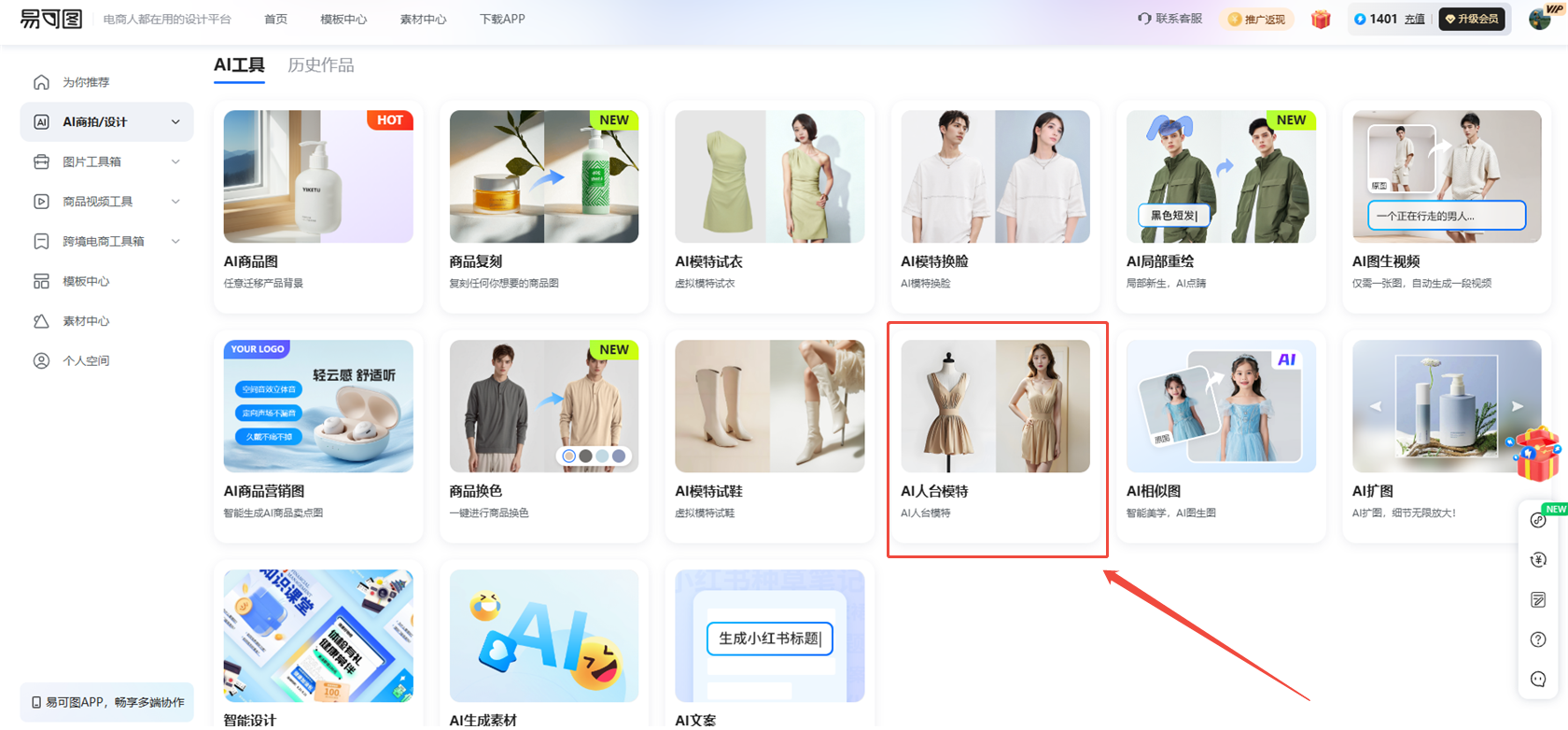Click the 易可图 logo
Viewport: 1568px width, 730px height.
(x=51, y=19)
